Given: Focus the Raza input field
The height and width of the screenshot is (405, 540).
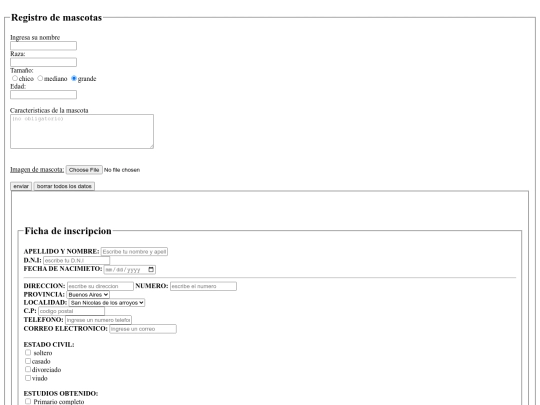Looking at the screenshot, I should coord(43,62).
